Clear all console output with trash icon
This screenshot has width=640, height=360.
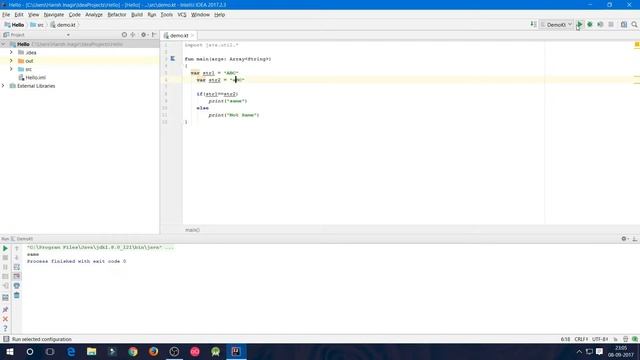pos(17,295)
